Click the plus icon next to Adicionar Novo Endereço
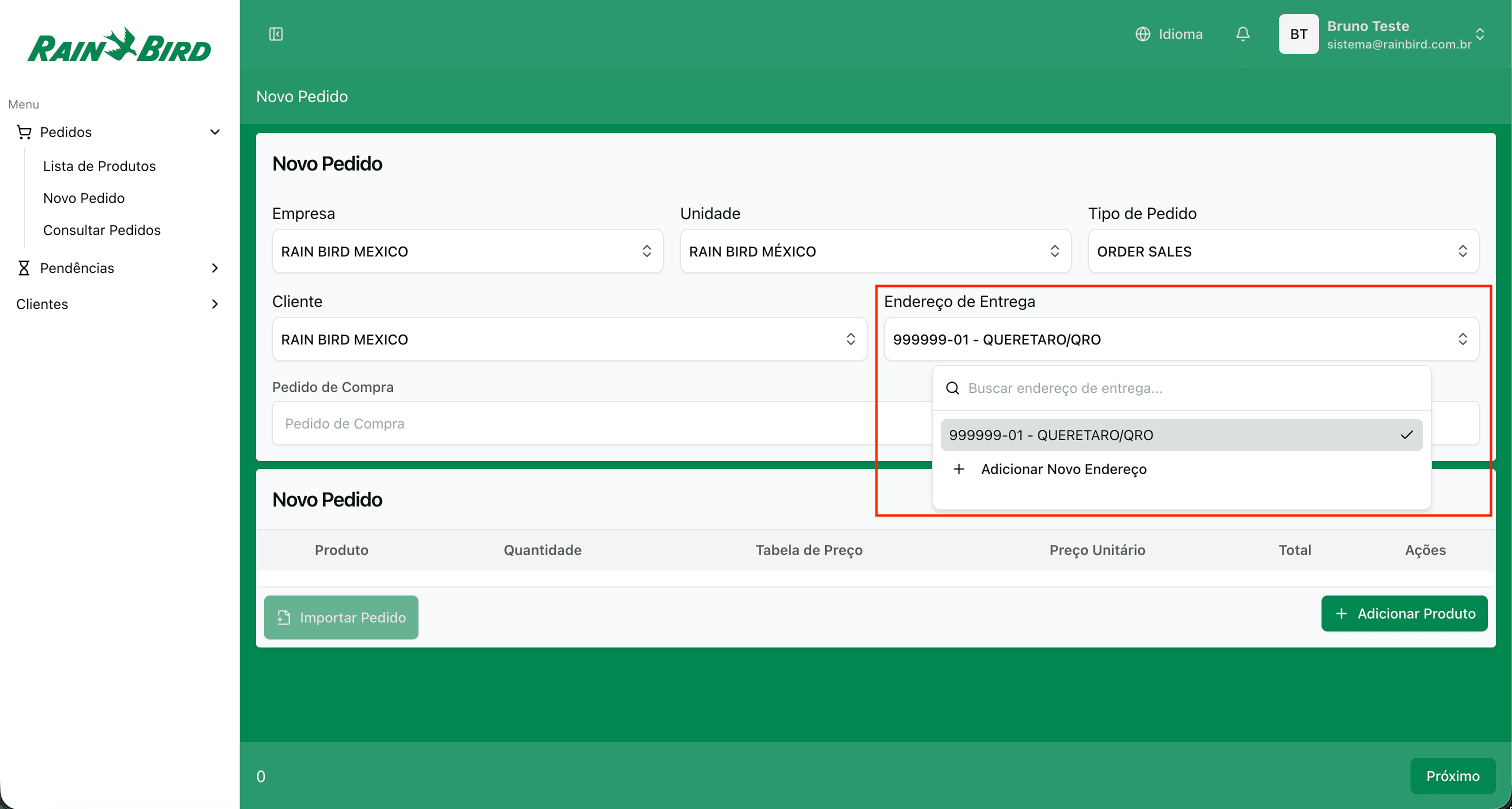This screenshot has width=1512, height=809. 959,469
